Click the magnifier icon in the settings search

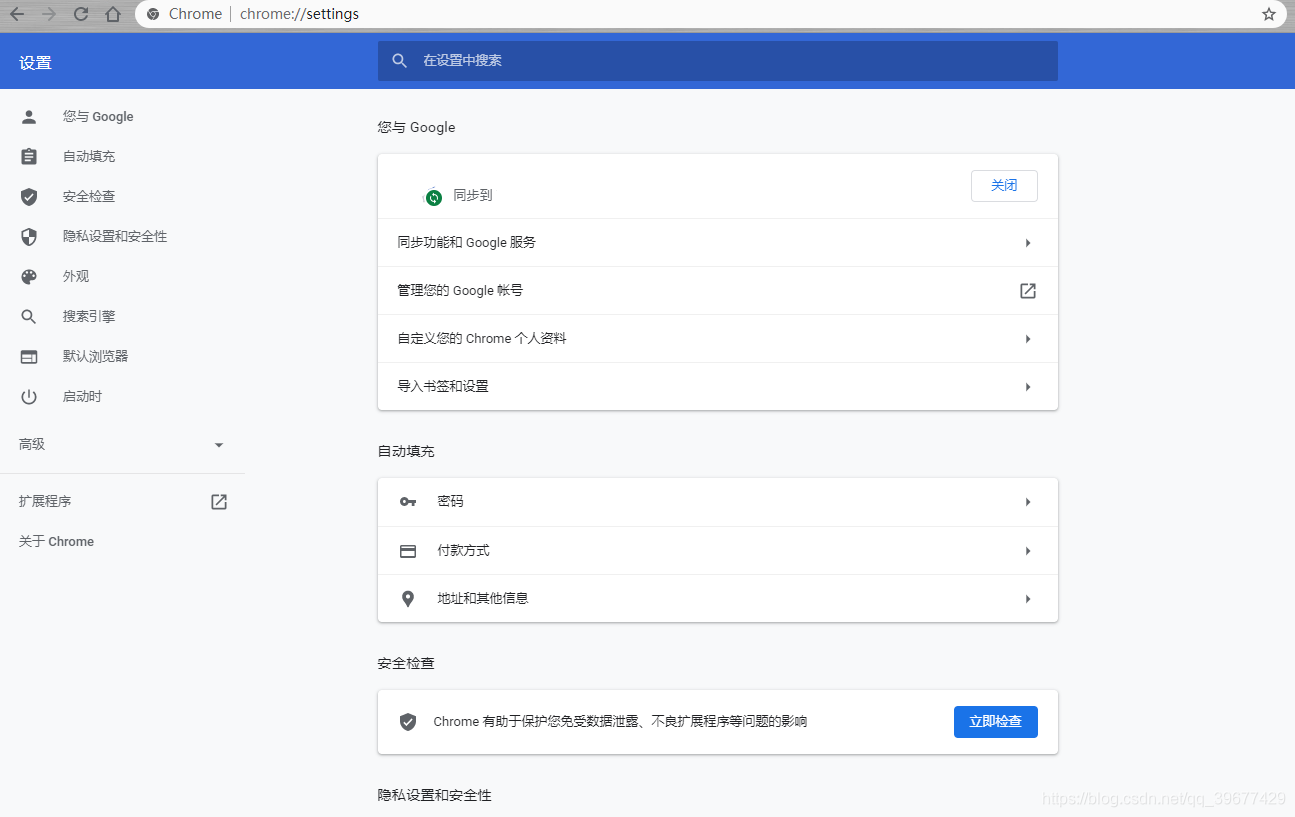tap(400, 61)
